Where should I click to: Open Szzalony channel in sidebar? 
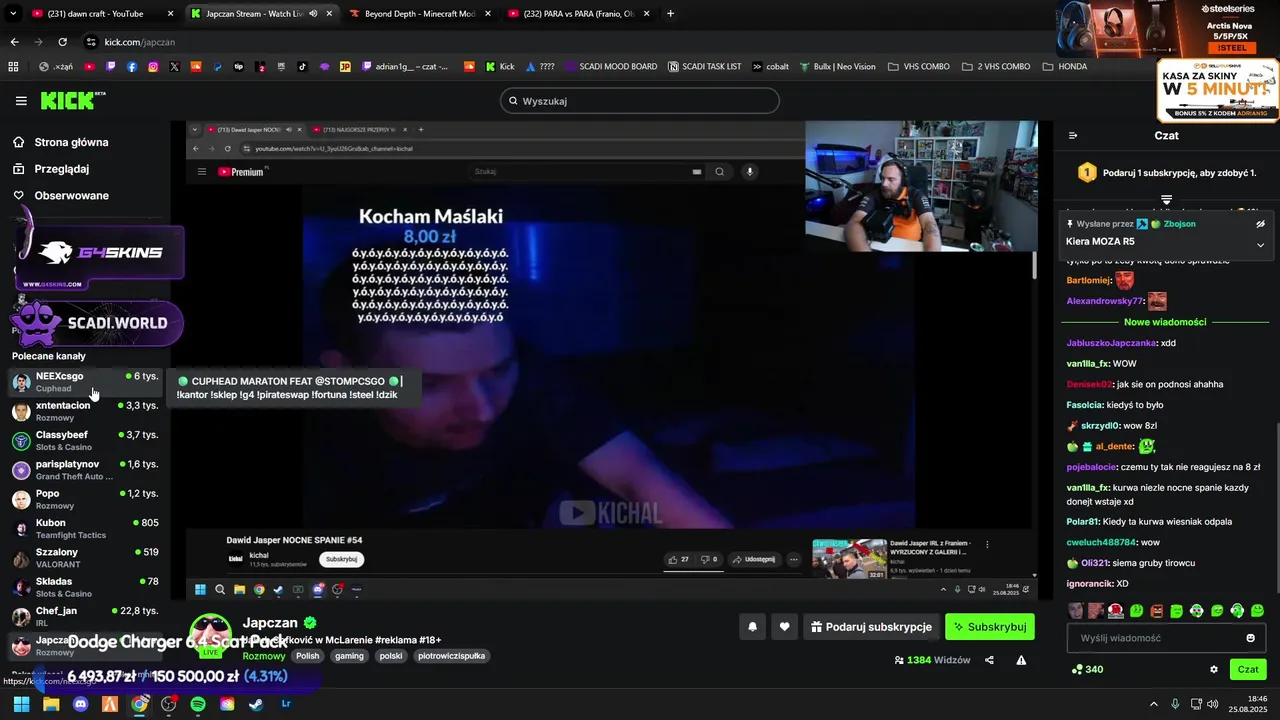(x=85, y=558)
